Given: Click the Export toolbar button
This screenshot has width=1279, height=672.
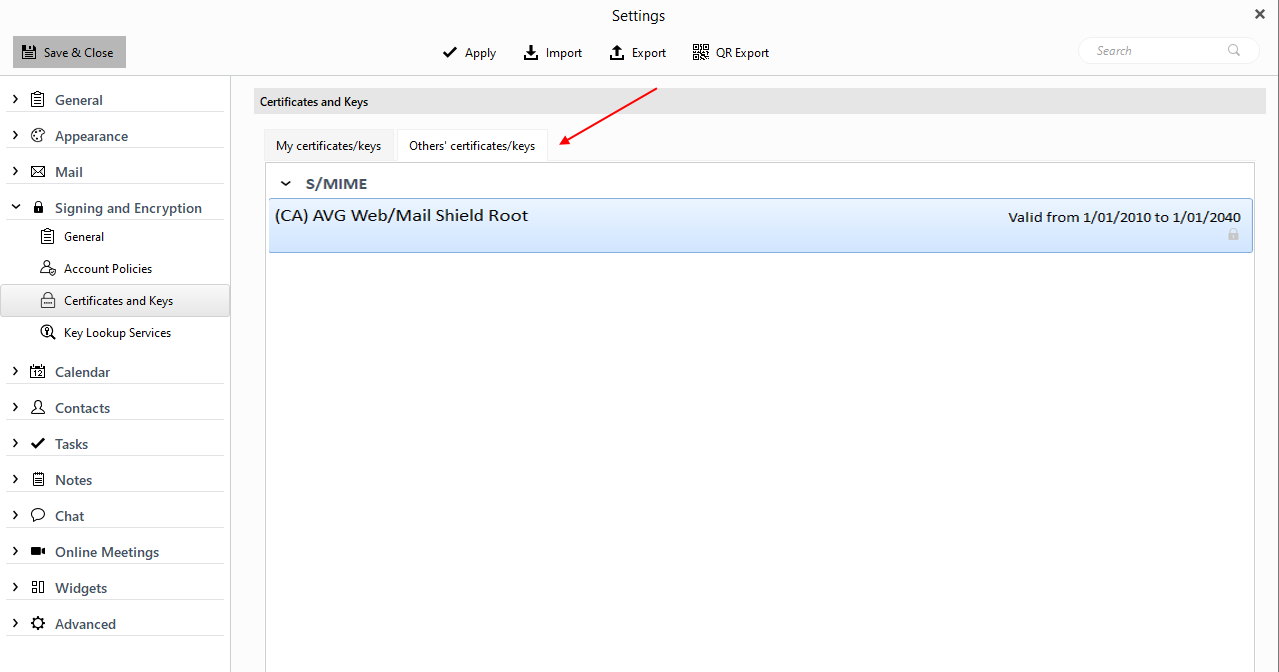Looking at the screenshot, I should click(637, 53).
